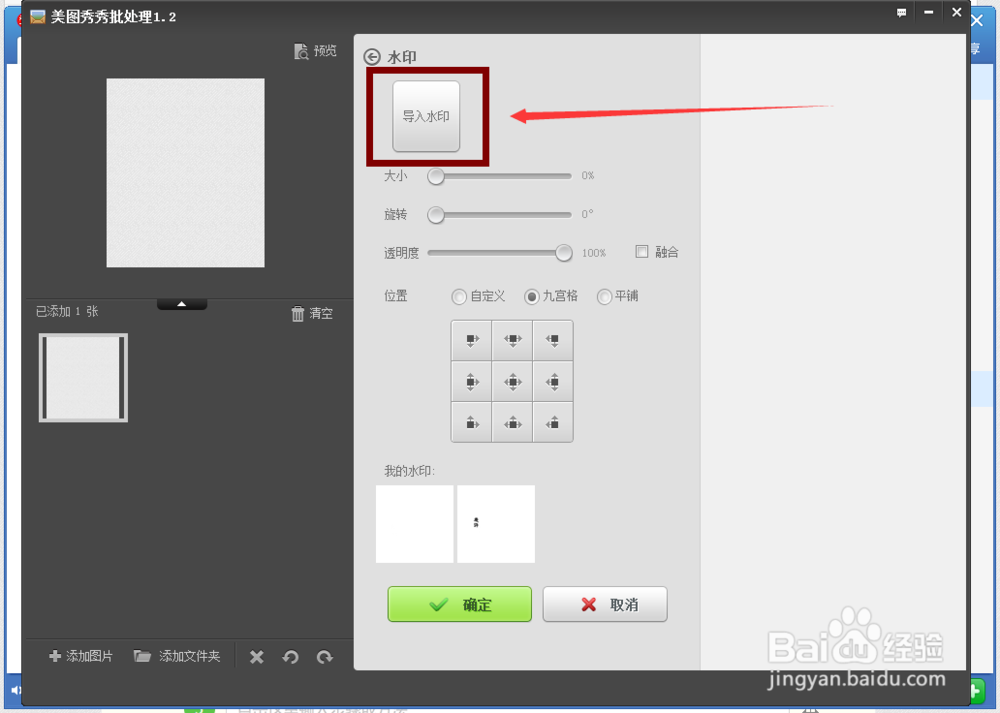Place watermark at top-center grid cell
Image resolution: width=1000 pixels, height=713 pixels.
point(512,341)
